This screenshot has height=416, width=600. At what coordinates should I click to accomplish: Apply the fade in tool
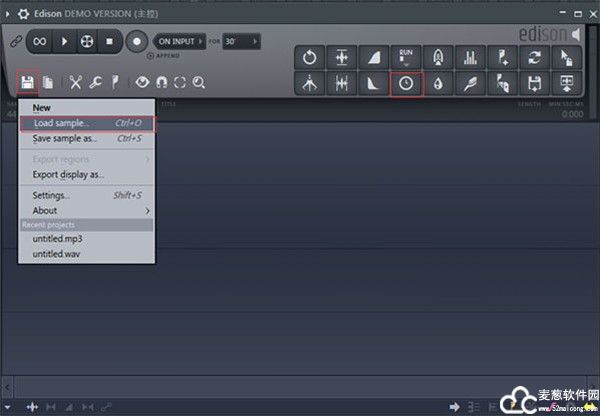tap(374, 58)
